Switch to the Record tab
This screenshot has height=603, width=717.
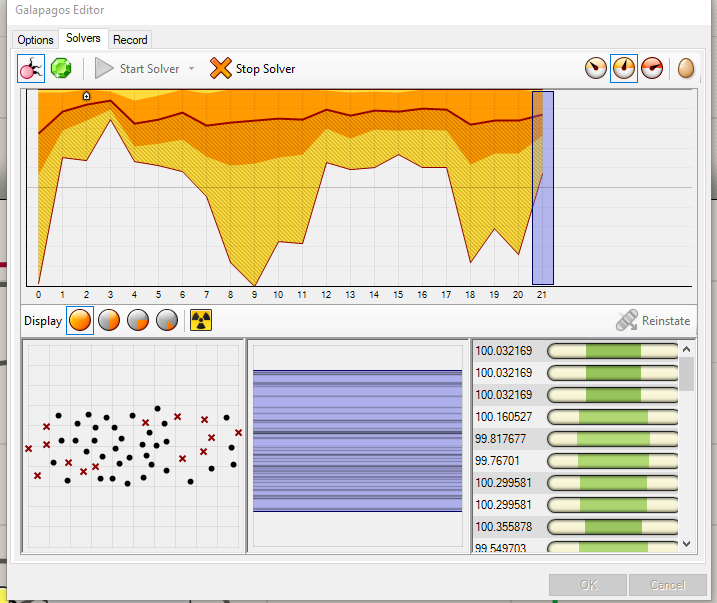click(x=130, y=40)
